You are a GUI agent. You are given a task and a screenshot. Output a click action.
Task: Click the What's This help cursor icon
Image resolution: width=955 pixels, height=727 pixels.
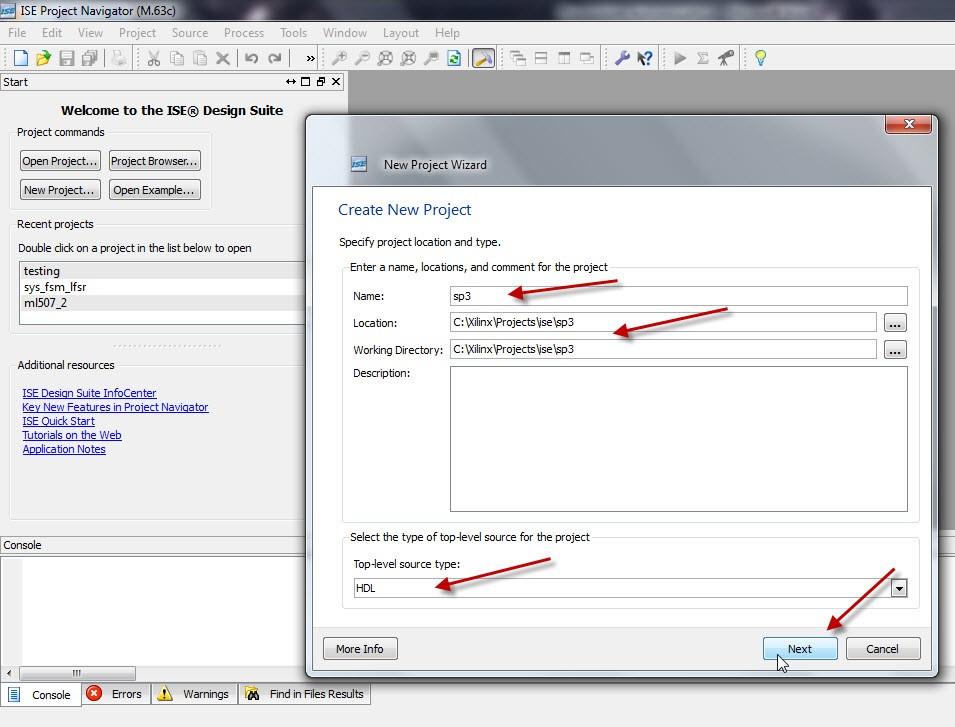[645, 58]
